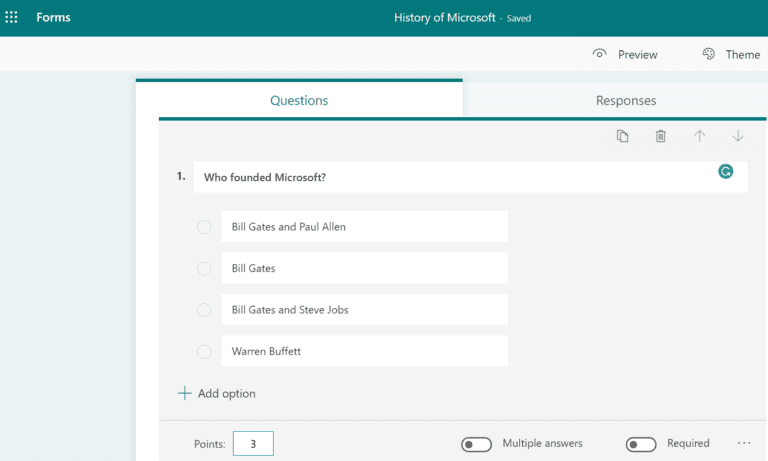Mark Warren Buffett radio option
Screen dimensions: 768x461
(x=204, y=351)
